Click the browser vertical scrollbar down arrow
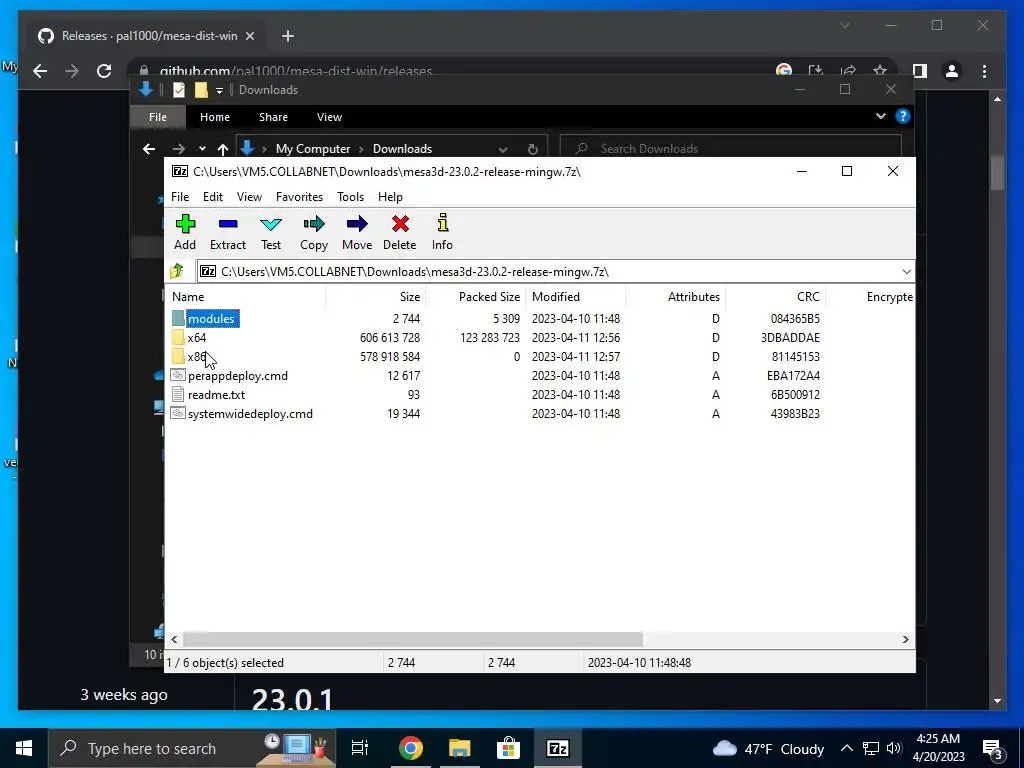The height and width of the screenshot is (768, 1024). point(997,701)
